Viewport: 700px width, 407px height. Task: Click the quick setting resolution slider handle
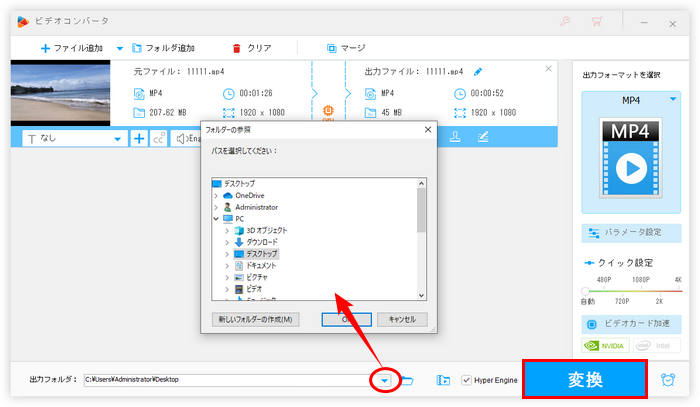coord(585,291)
